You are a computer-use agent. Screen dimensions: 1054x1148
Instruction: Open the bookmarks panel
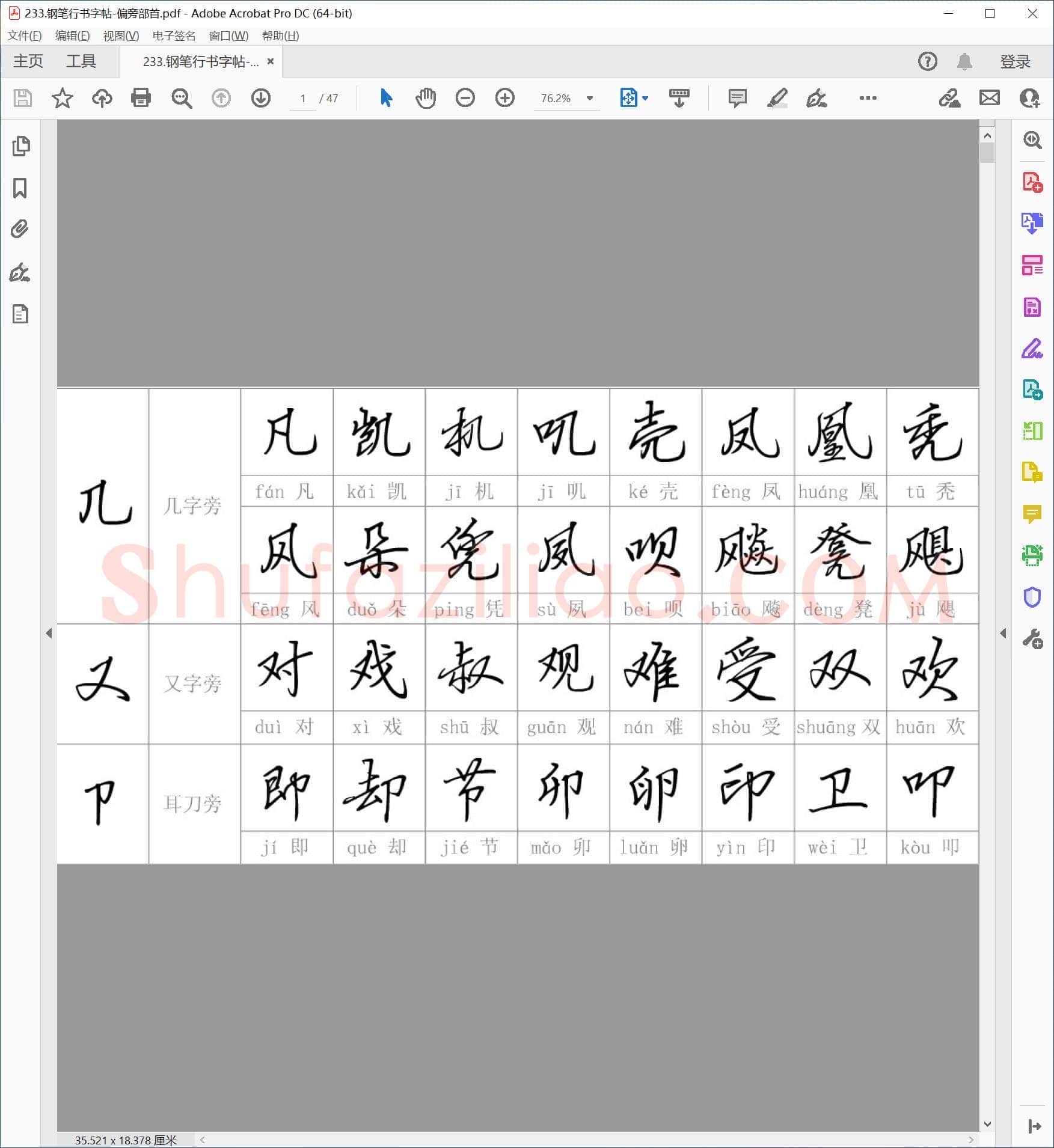coord(20,188)
